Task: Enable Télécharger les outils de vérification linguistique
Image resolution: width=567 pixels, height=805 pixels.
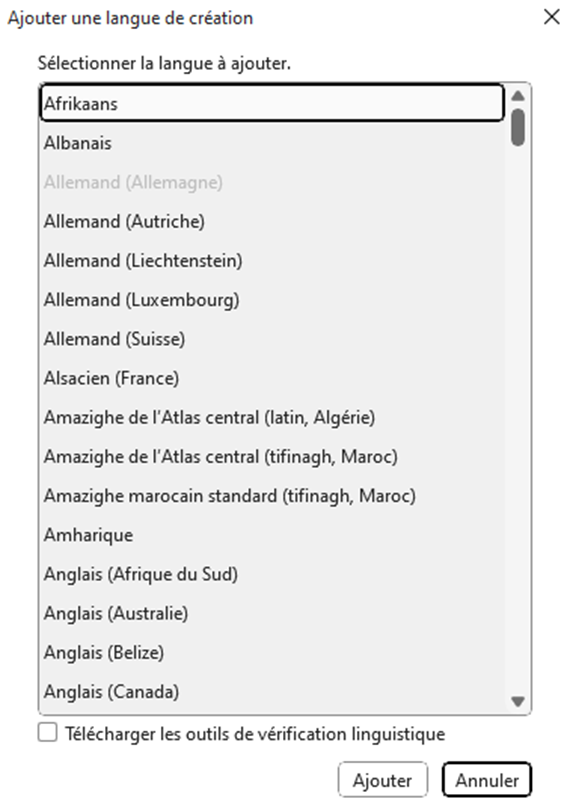Action: (x=47, y=733)
